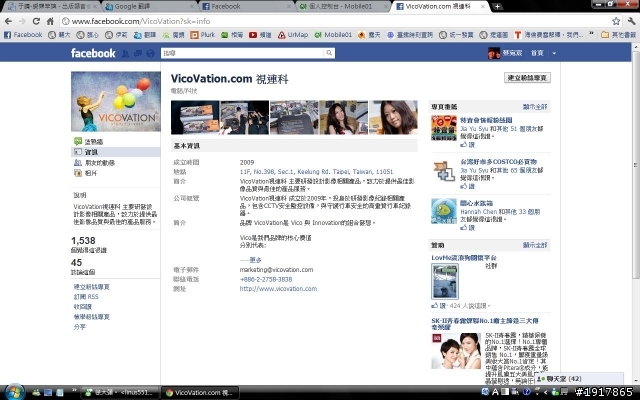
Task: Open the SK-II ad title link
Action: [484, 324]
